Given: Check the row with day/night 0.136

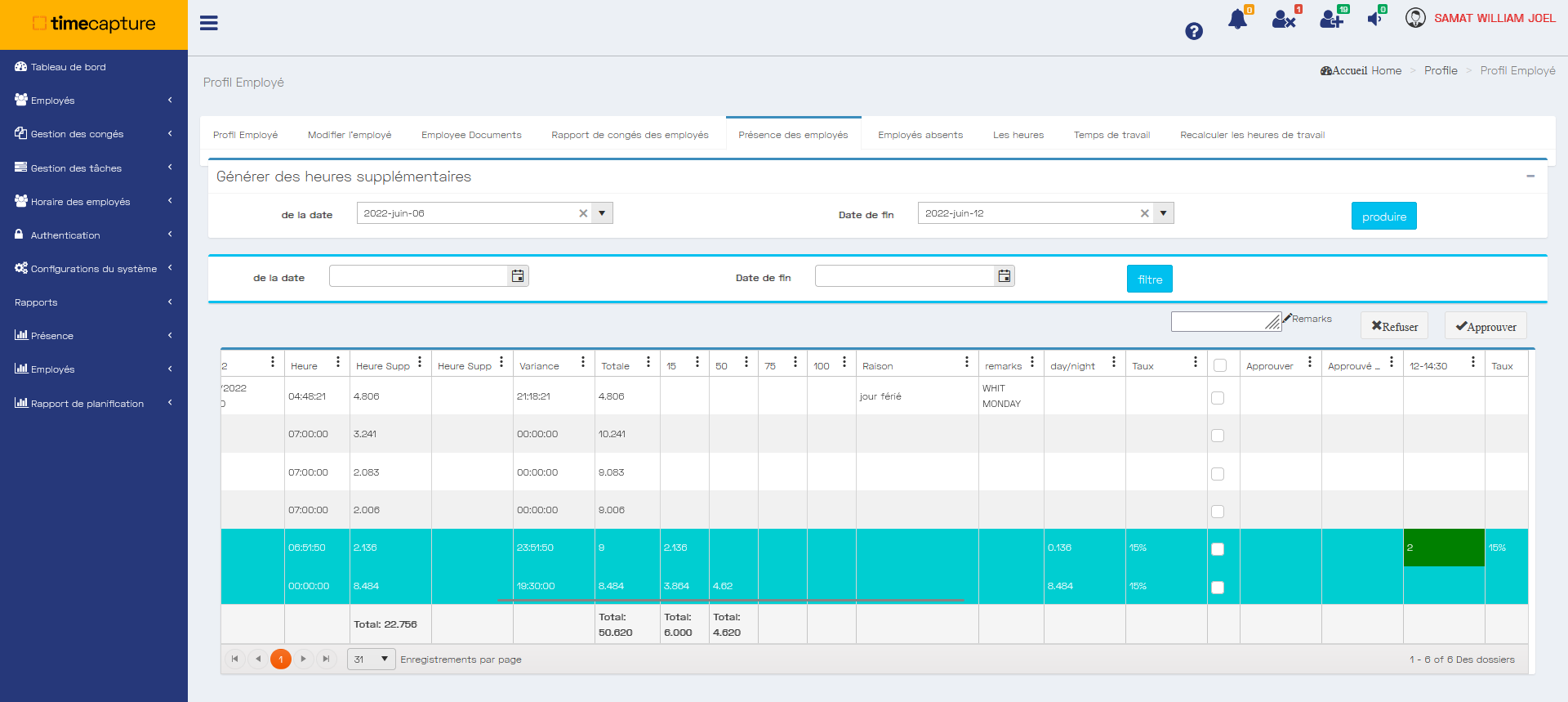Looking at the screenshot, I should 1218,549.
